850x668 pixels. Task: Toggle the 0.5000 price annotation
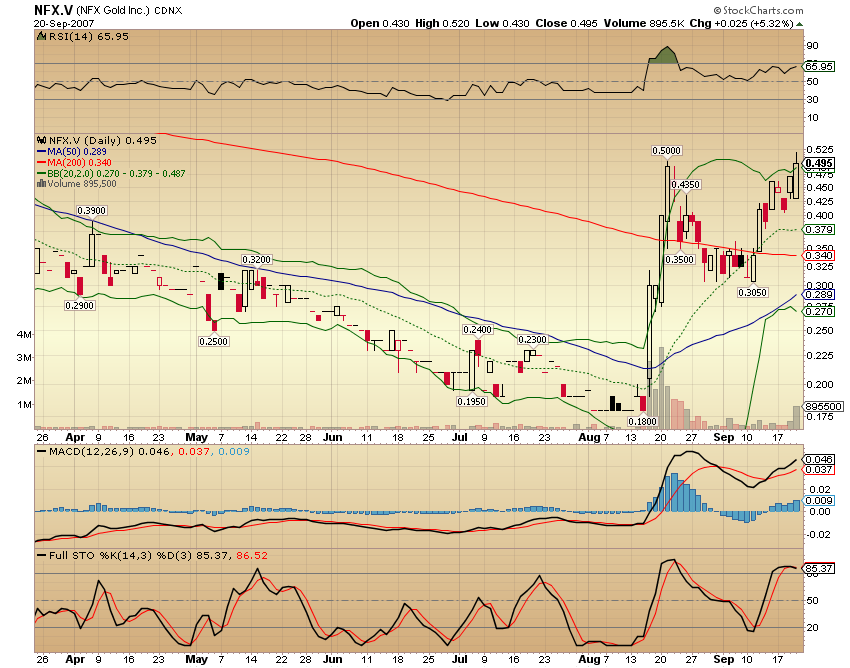point(665,150)
